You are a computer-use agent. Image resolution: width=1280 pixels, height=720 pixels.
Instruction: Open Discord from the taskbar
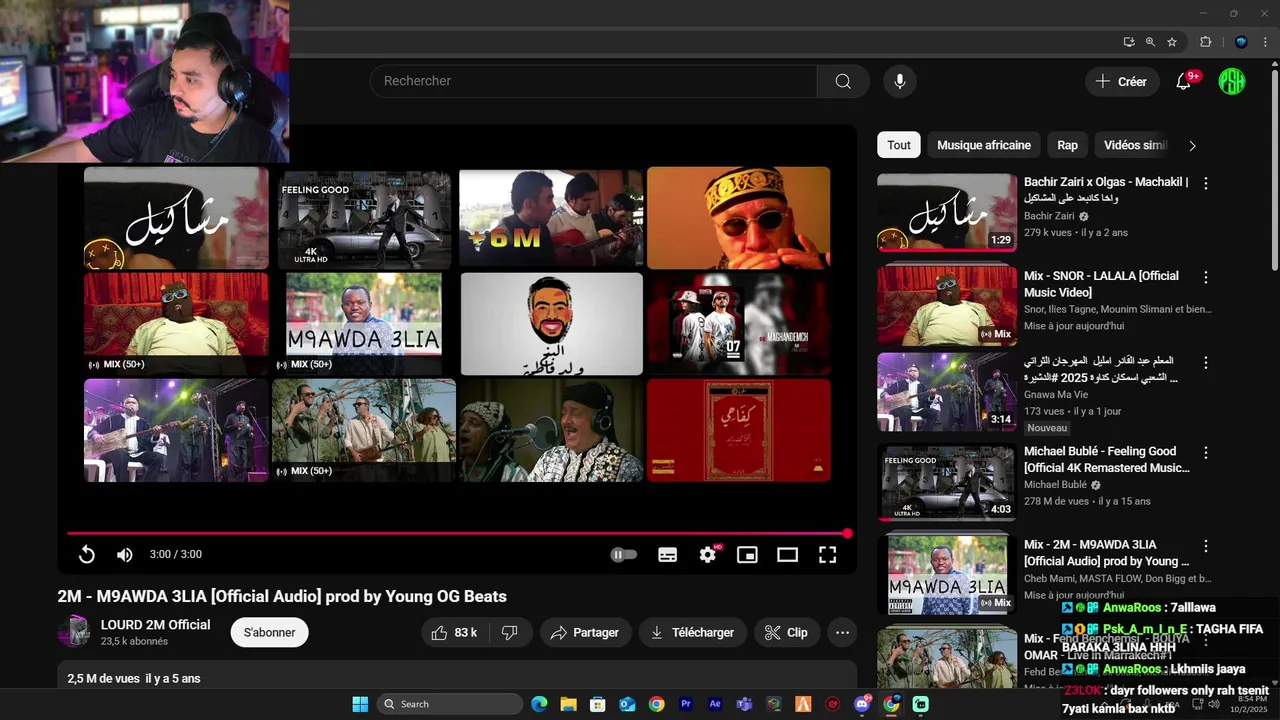tap(862, 704)
